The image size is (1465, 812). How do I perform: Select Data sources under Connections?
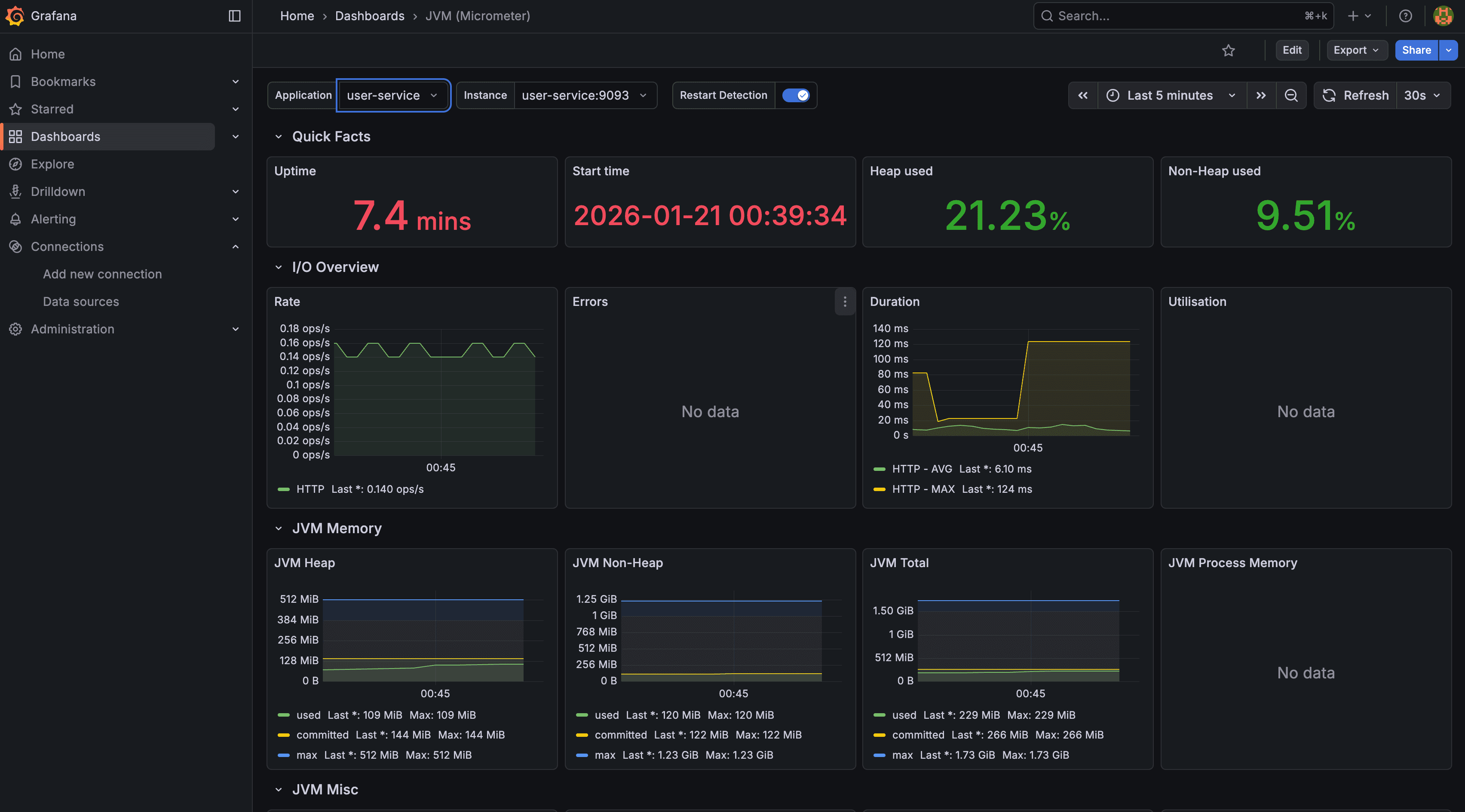pyautogui.click(x=81, y=301)
